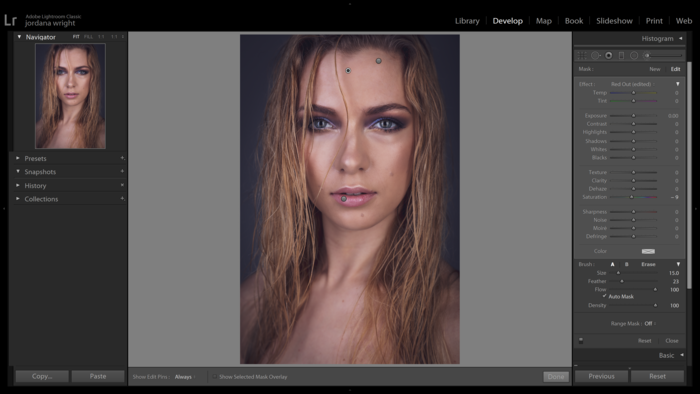Toggle the Auto Mask checkbox
The width and height of the screenshot is (700, 394).
click(x=604, y=296)
